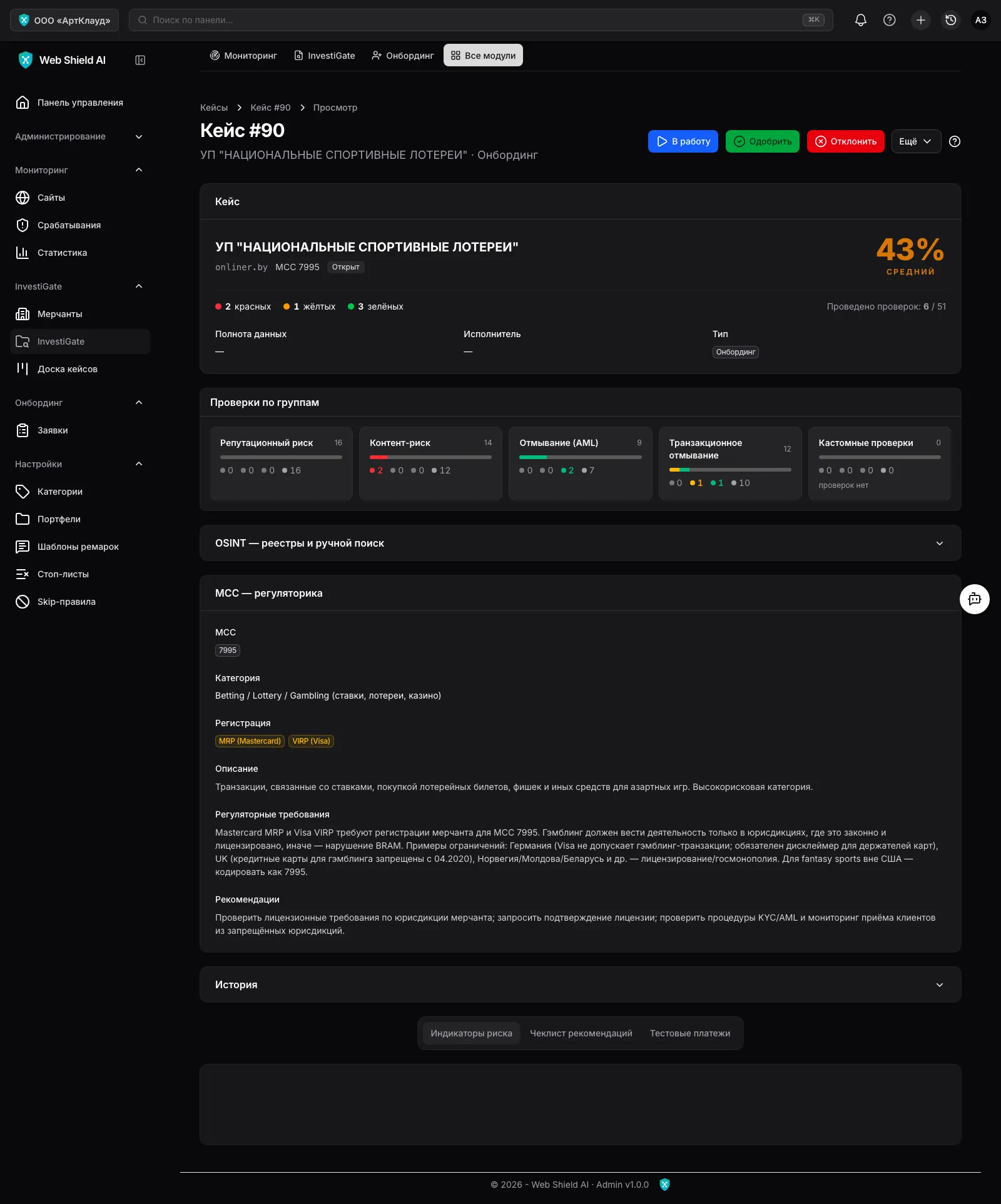
Task: Open the history clock icon in header
Action: pyautogui.click(x=951, y=20)
